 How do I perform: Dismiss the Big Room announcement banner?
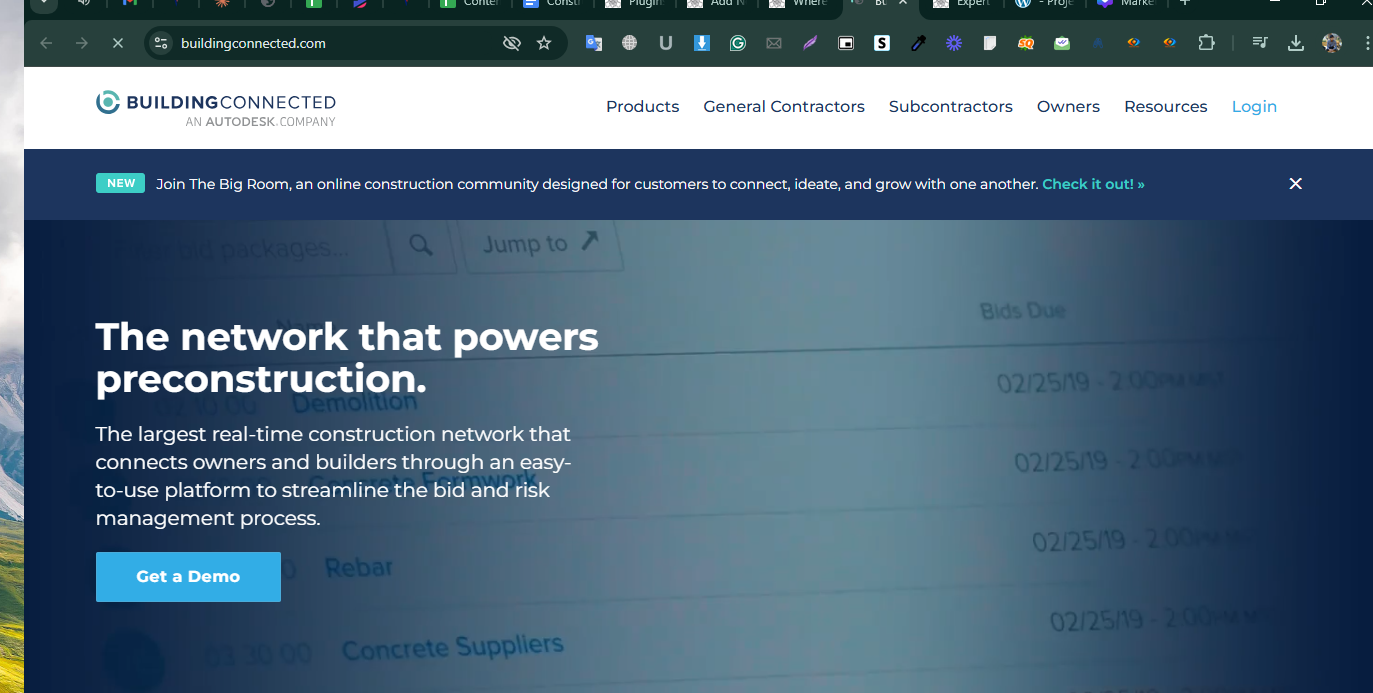click(1296, 184)
